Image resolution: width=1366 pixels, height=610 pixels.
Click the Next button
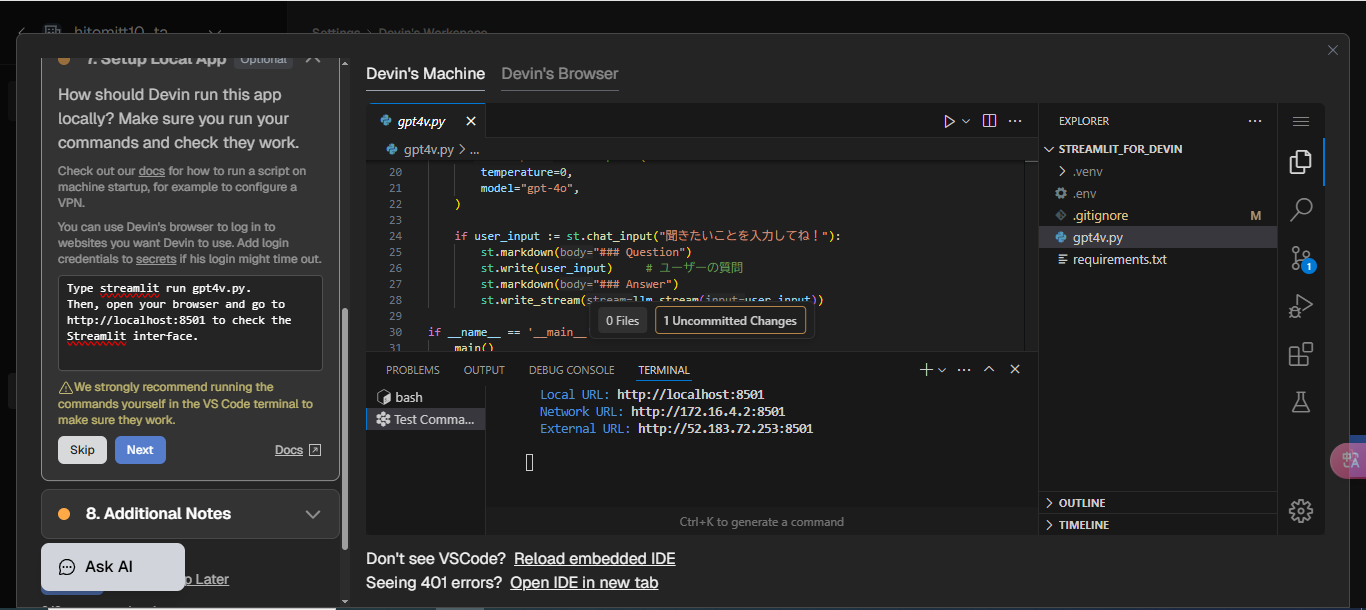[x=140, y=450]
